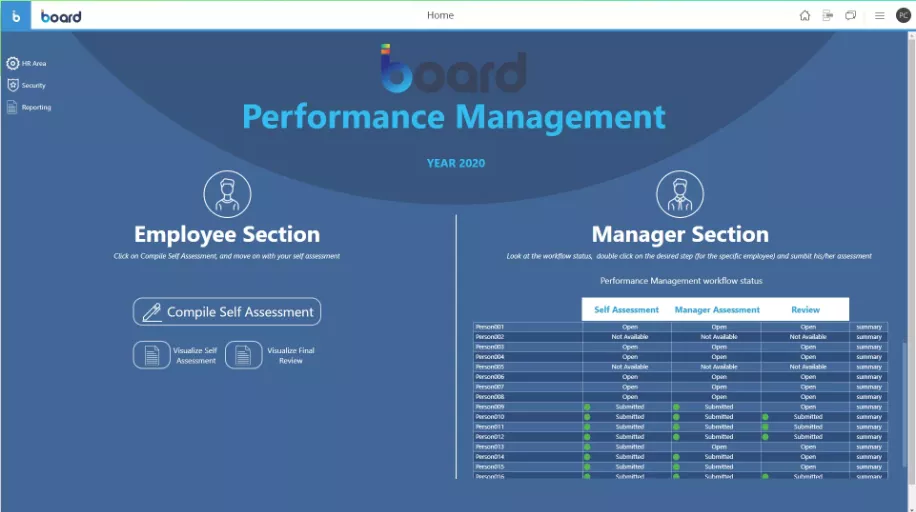
Task: Go to Home via the house icon
Action: pyautogui.click(x=804, y=16)
